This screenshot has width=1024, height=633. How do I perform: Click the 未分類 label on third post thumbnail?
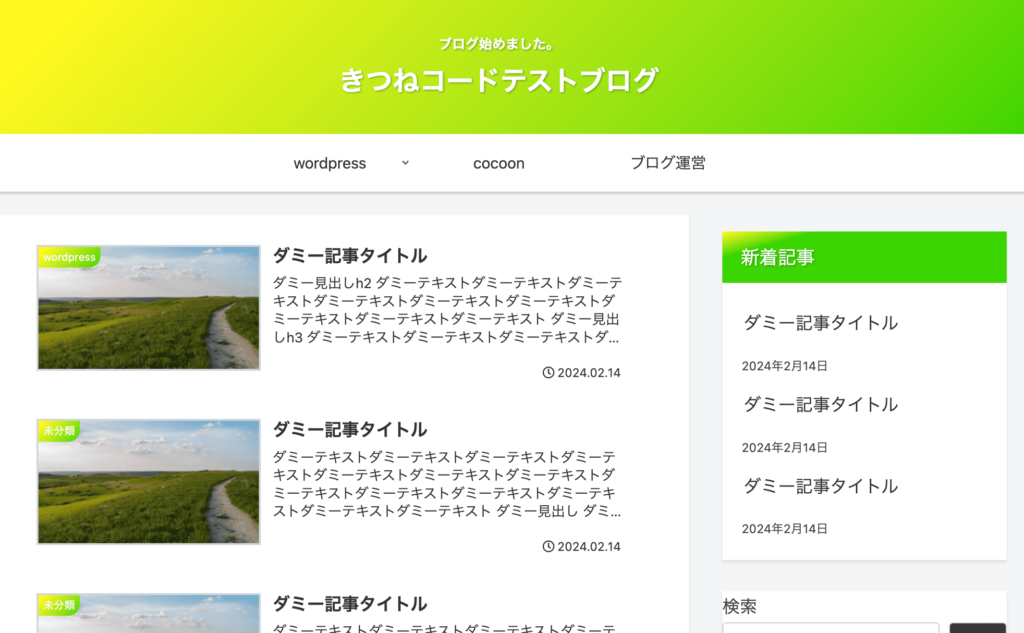[59, 605]
